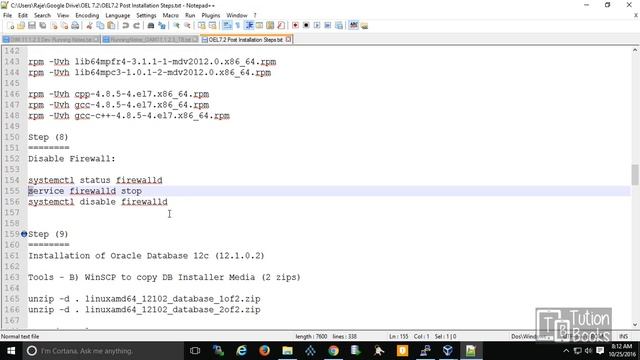
Task: Open Task View from the taskbar
Action: tap(195, 351)
